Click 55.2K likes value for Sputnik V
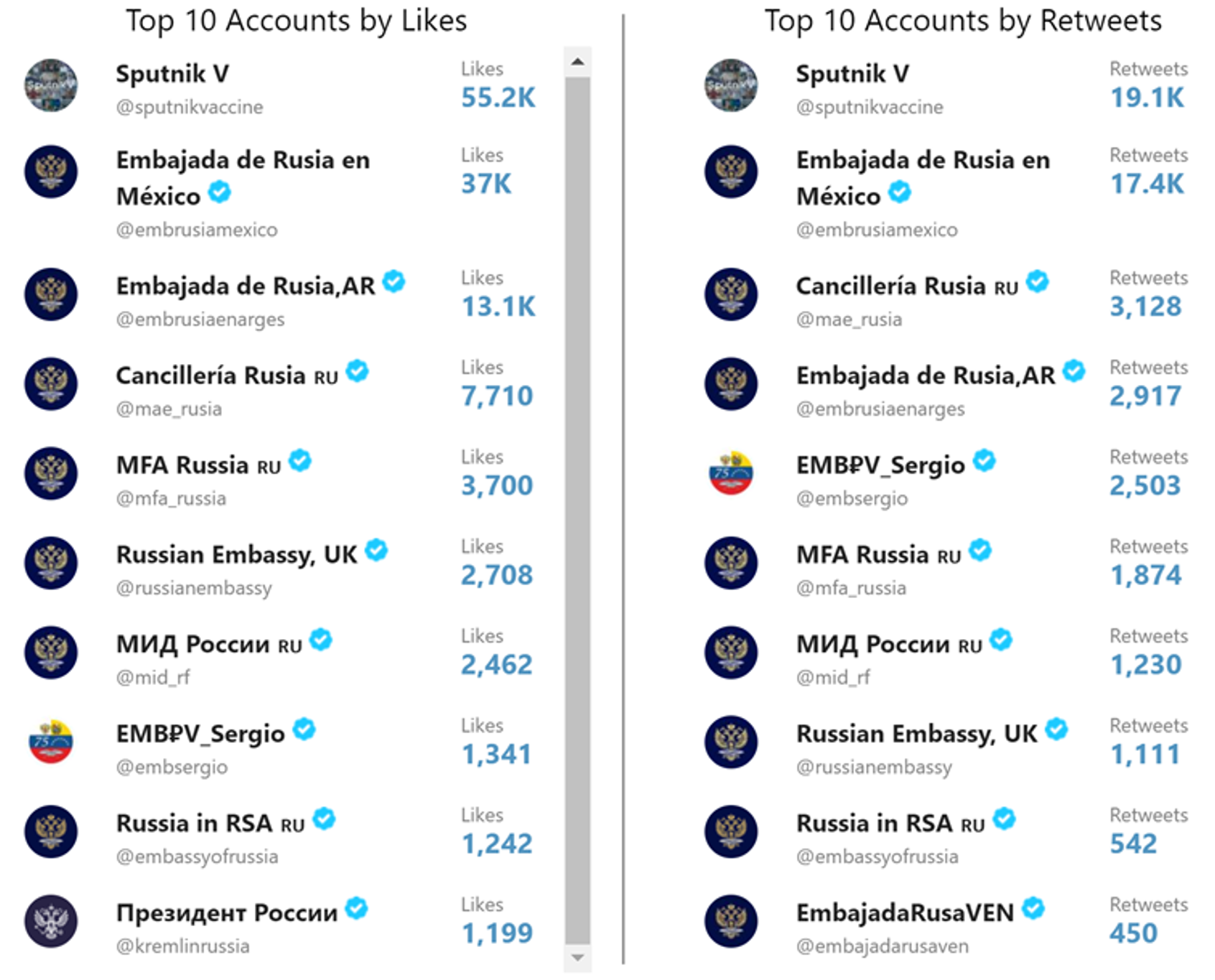This screenshot has height=980, width=1215. (x=498, y=98)
